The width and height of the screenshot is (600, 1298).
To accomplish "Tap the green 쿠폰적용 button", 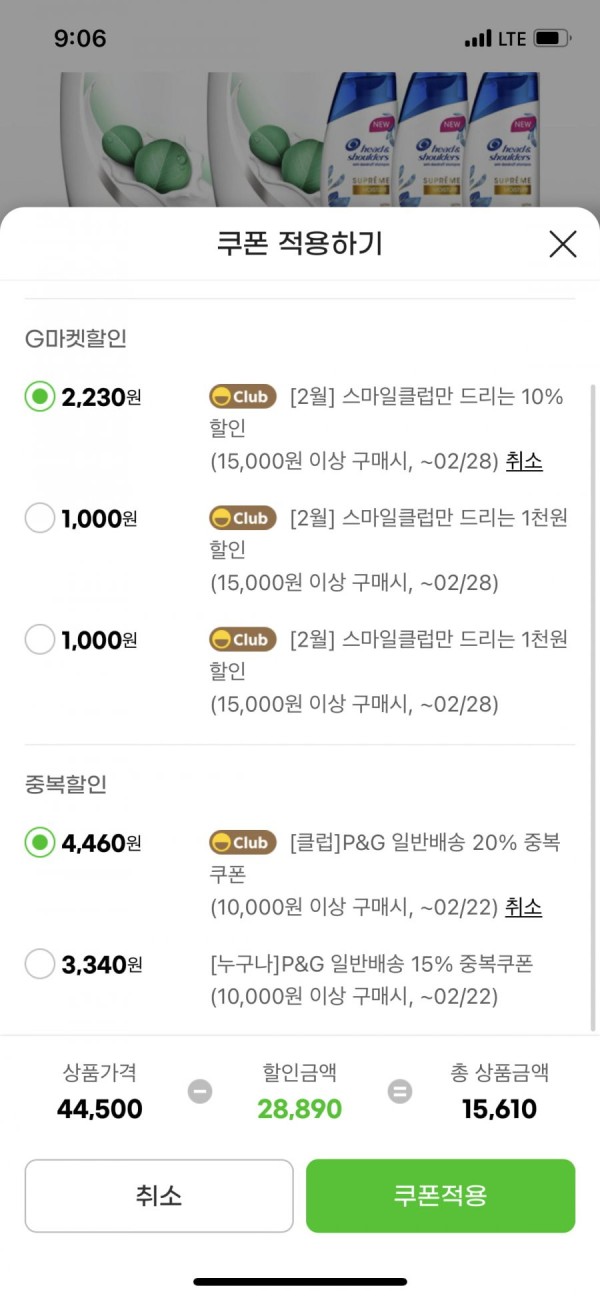I will click(440, 1196).
